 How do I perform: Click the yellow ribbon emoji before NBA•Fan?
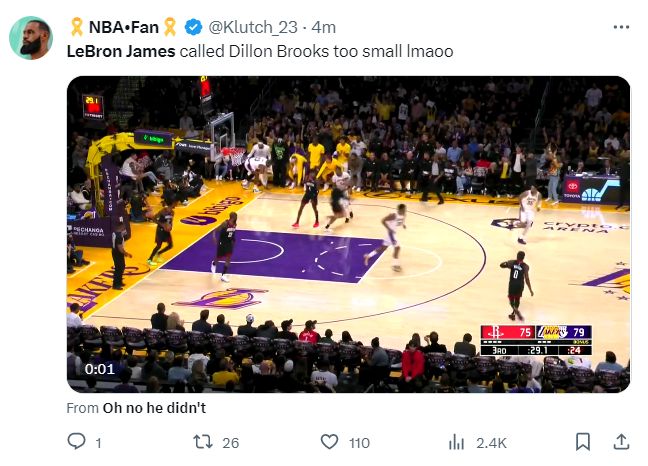pos(77,27)
